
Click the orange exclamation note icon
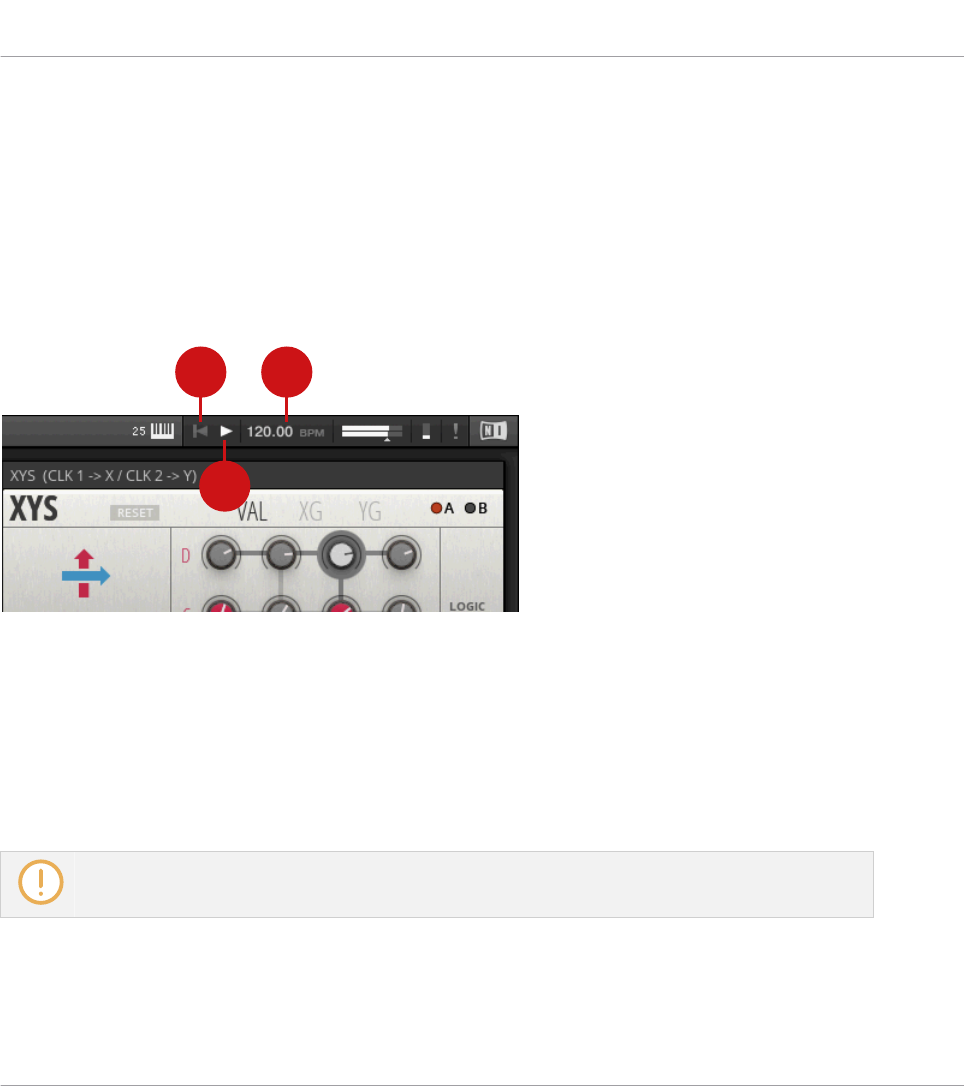[x=41, y=882]
